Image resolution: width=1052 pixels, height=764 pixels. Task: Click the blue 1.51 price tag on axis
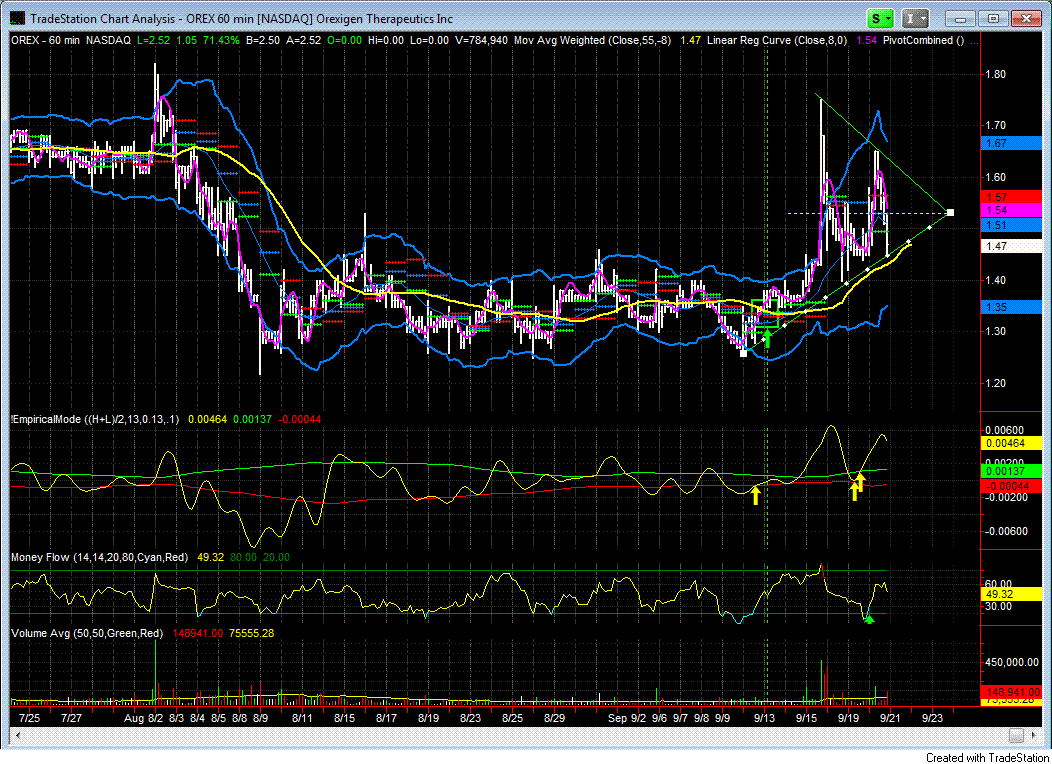1010,225
